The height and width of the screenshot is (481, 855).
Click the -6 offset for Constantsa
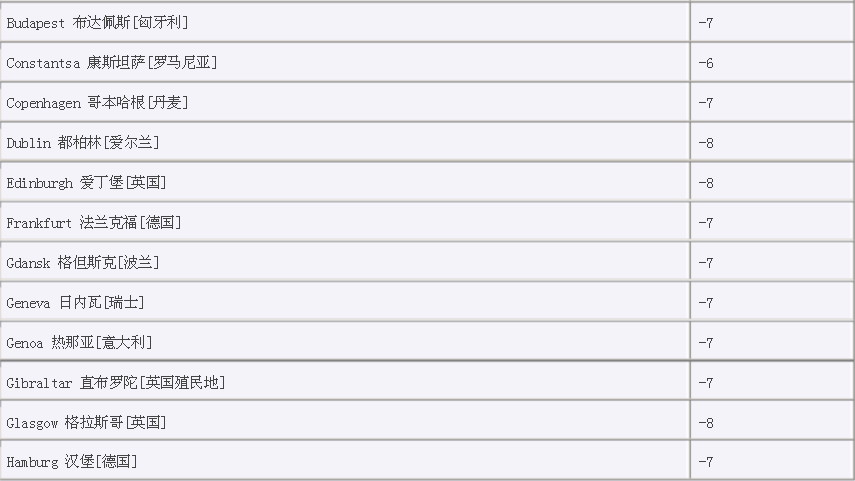[706, 62]
